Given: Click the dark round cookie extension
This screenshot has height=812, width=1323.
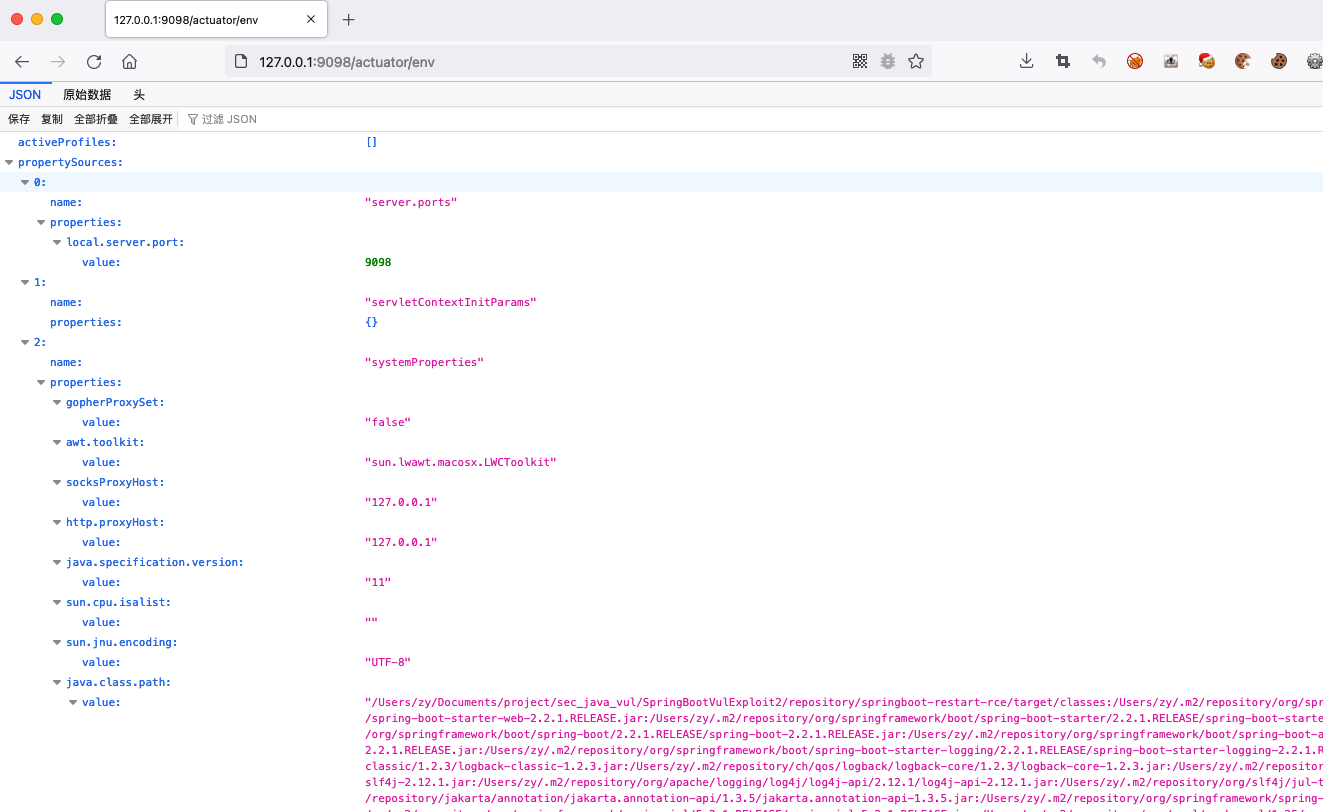Looking at the screenshot, I should [x=1279, y=61].
